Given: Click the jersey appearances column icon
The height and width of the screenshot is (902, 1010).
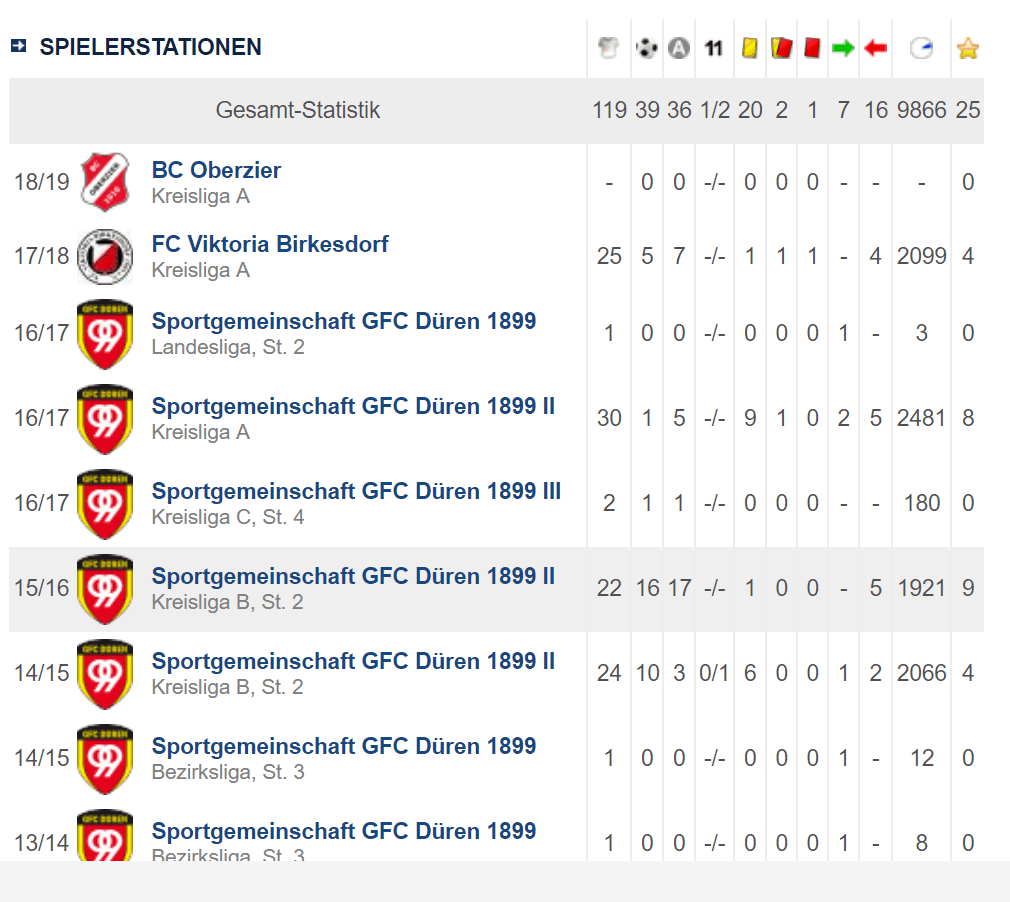Looking at the screenshot, I should click(x=608, y=48).
